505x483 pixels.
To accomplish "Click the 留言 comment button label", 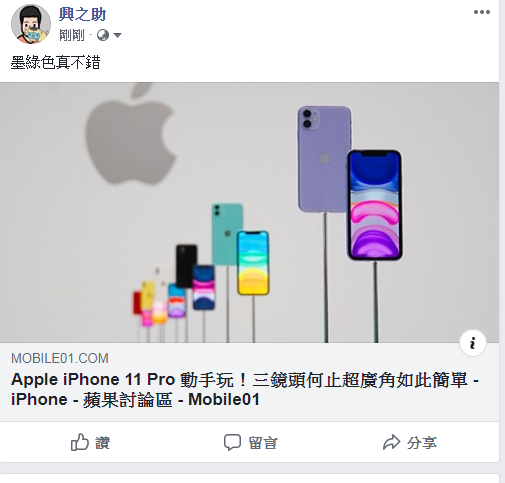I will (263, 443).
